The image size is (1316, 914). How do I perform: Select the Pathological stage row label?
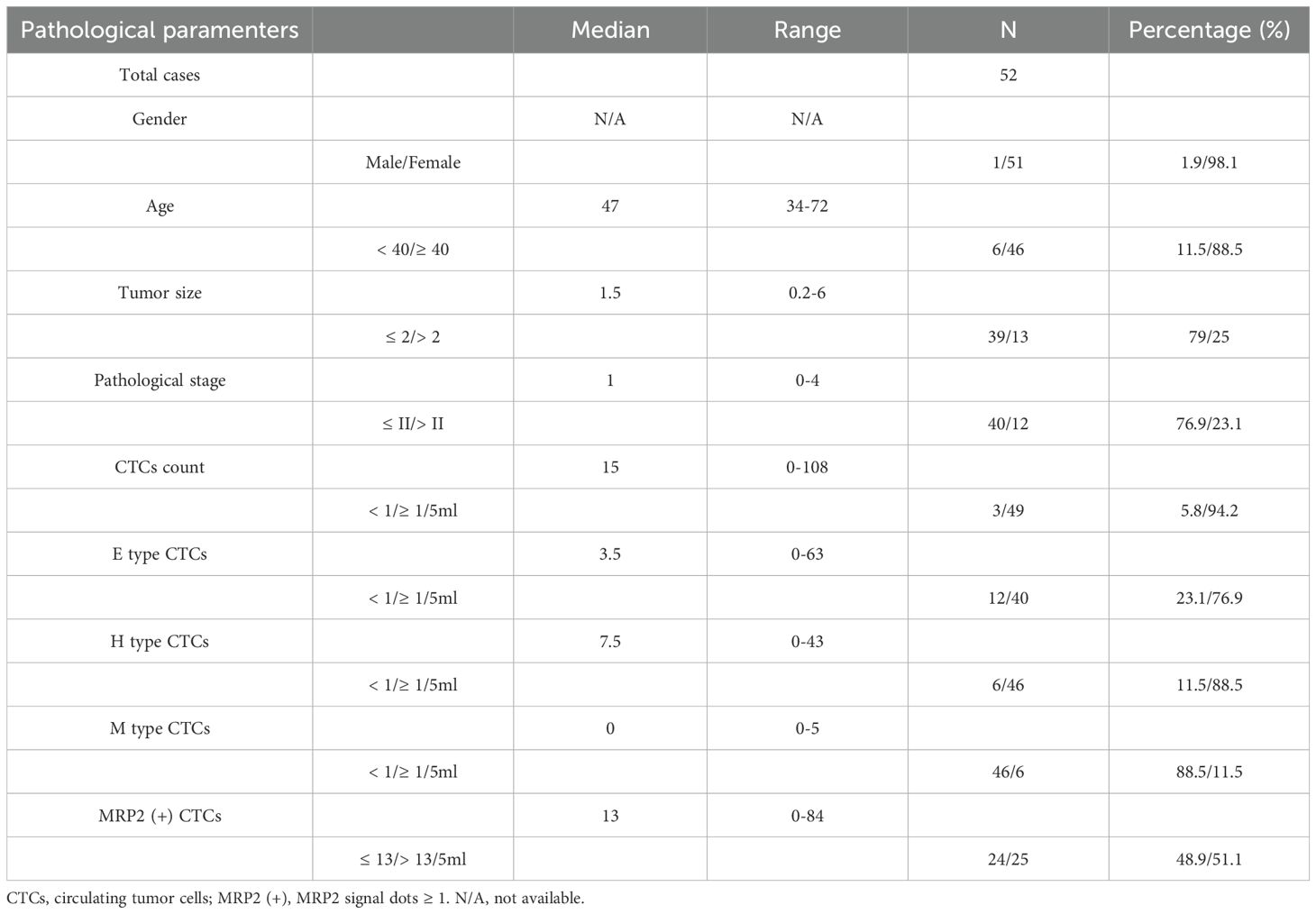click(x=160, y=380)
